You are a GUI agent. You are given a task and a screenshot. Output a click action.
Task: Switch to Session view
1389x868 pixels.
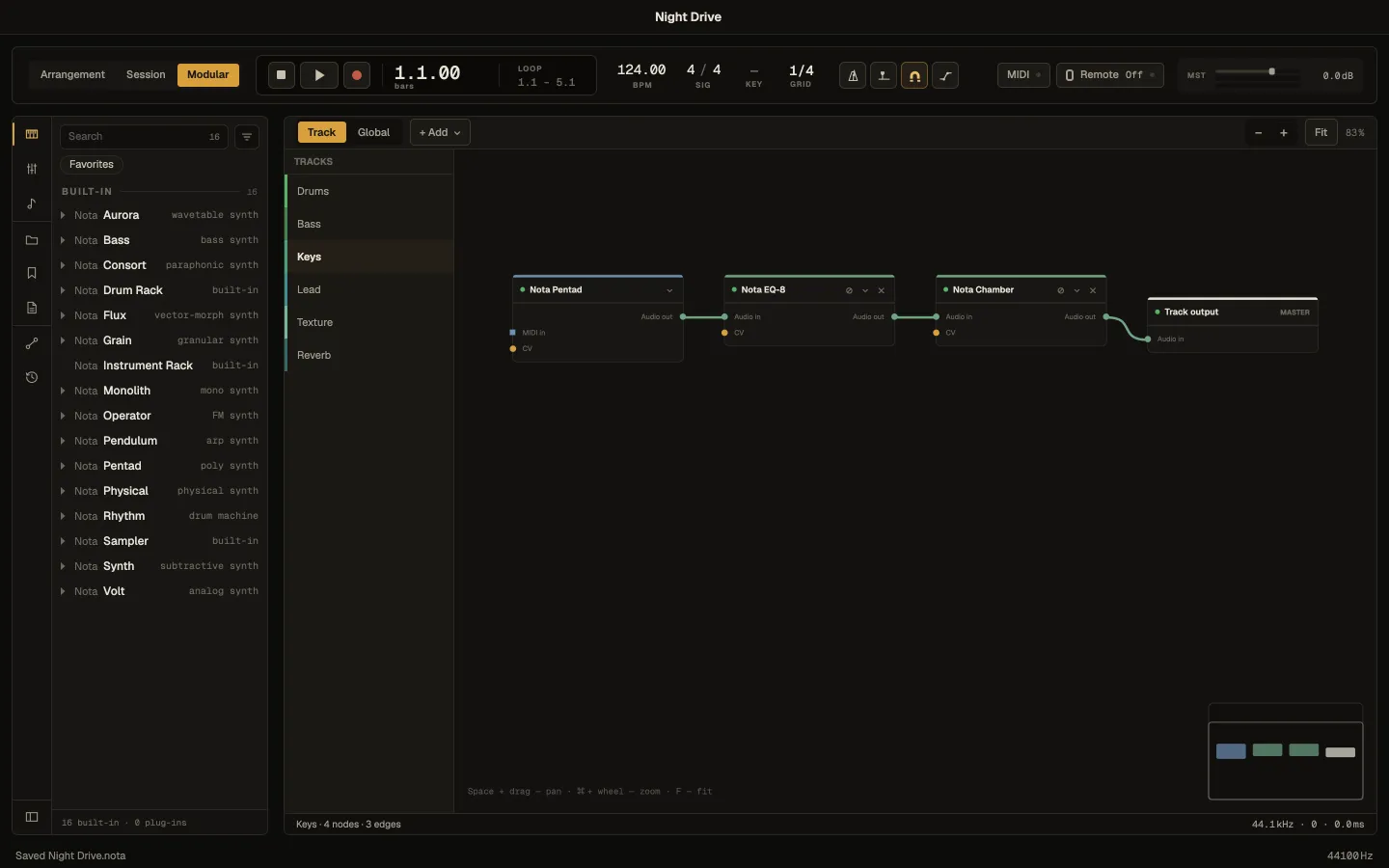coord(146,75)
